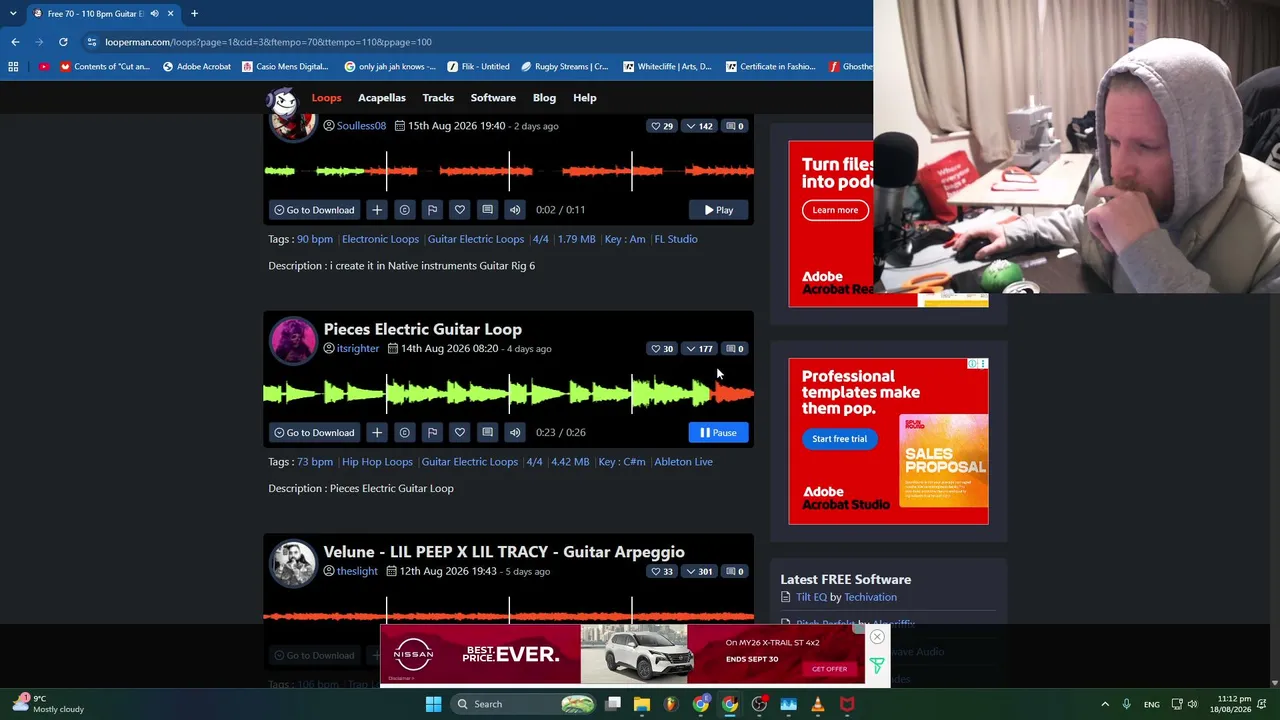The height and width of the screenshot is (720, 1280).
Task: Open the Loops menu
Action: [326, 98]
